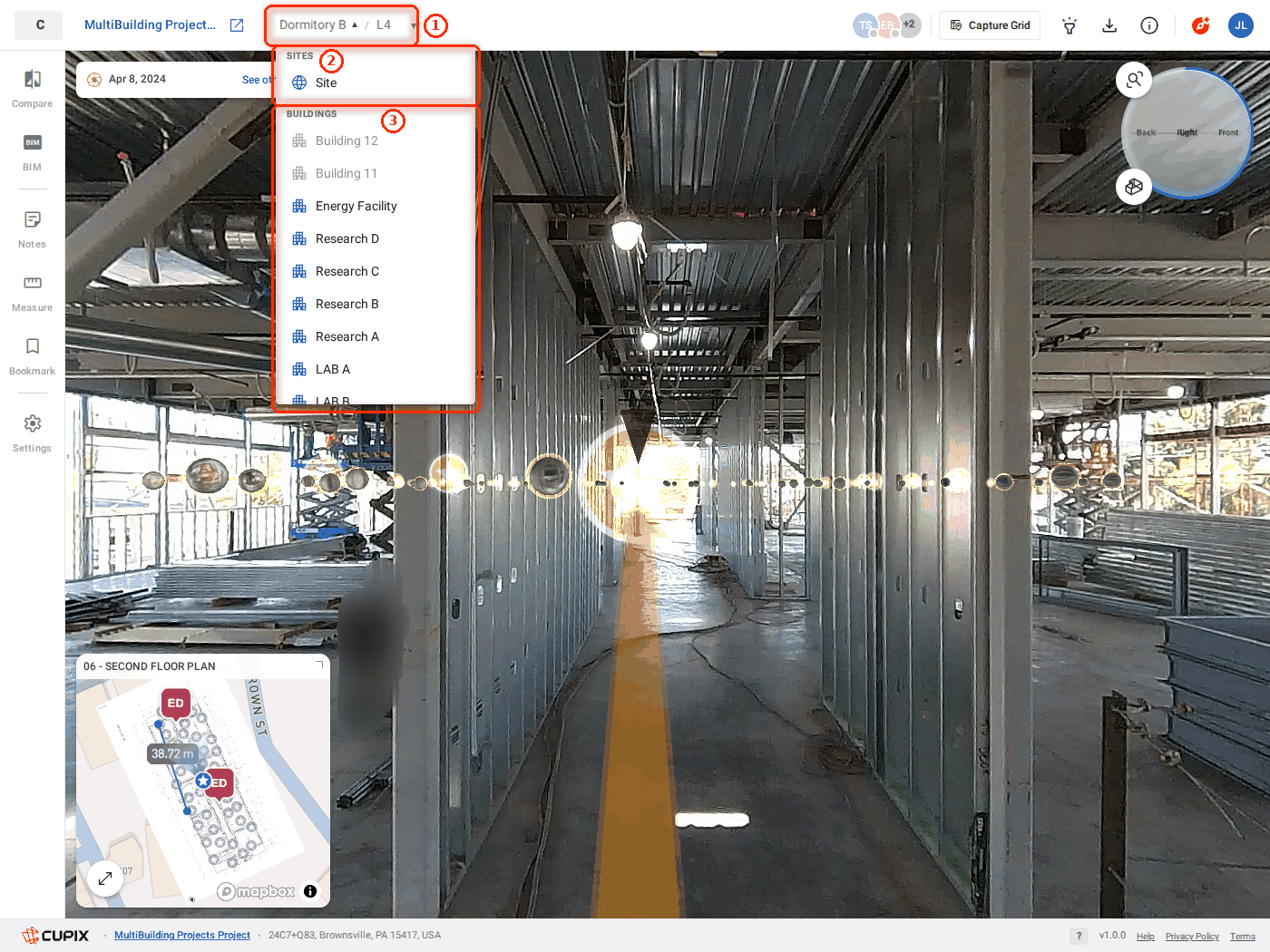Open the Compare tool in sidebar
The width and height of the screenshot is (1270, 952).
click(32, 89)
